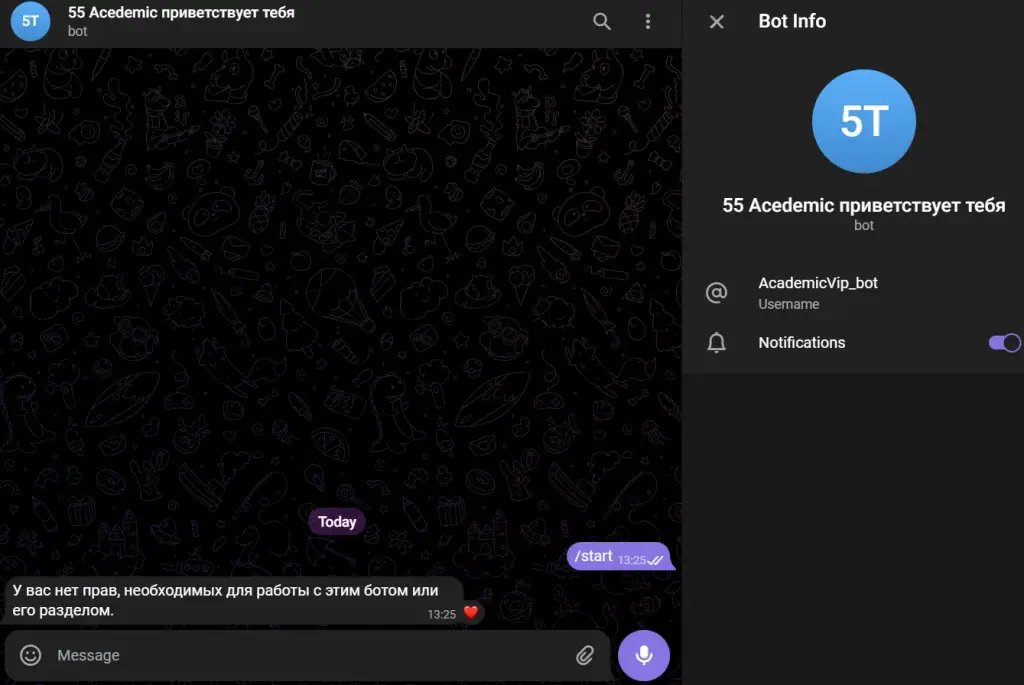1024x685 pixels.
Task: Click the Username caption under AcademicVip_bot
Action: click(x=788, y=304)
